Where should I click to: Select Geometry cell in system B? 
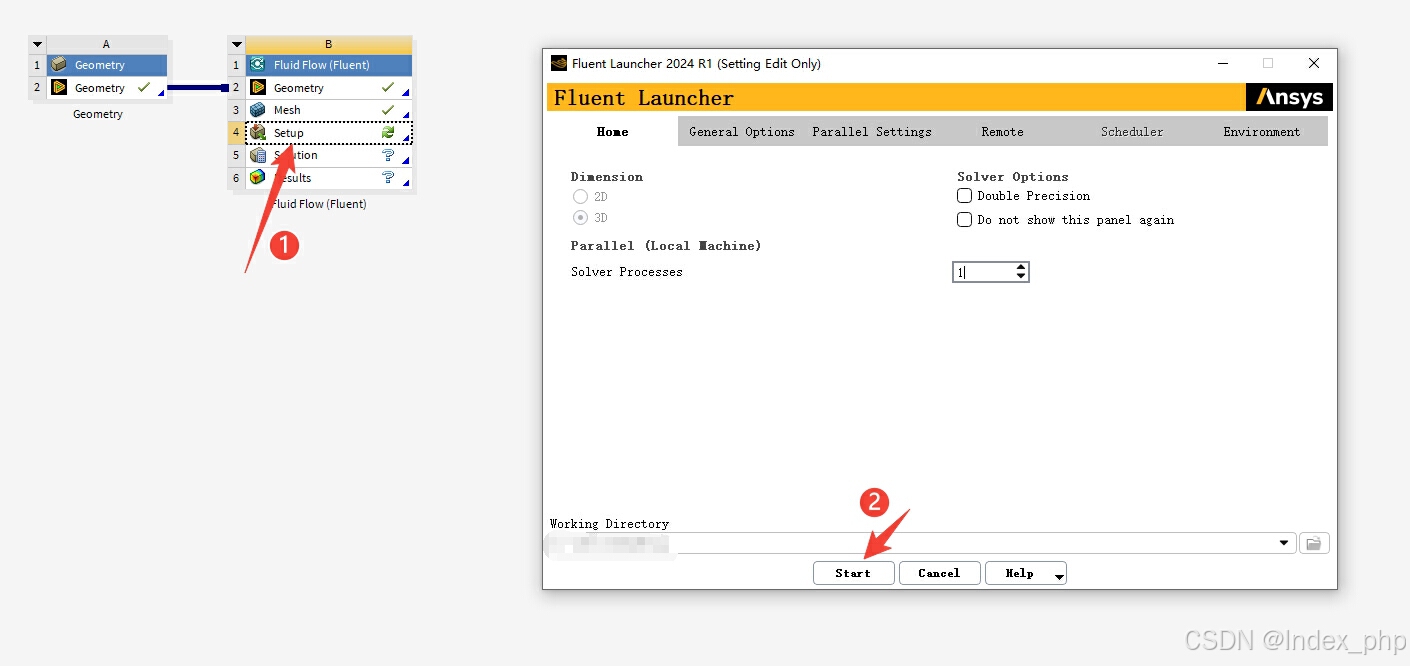pos(328,88)
